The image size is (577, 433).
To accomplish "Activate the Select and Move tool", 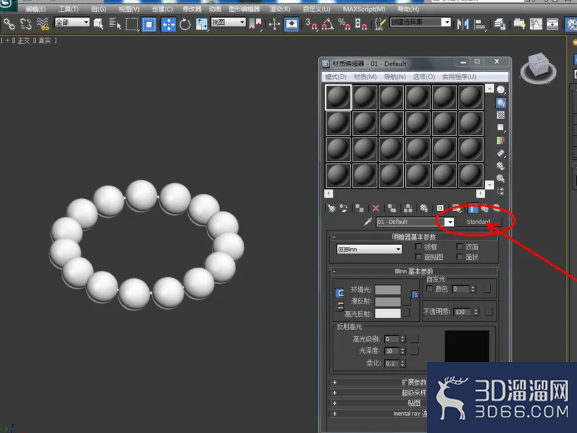I will click(x=169, y=25).
